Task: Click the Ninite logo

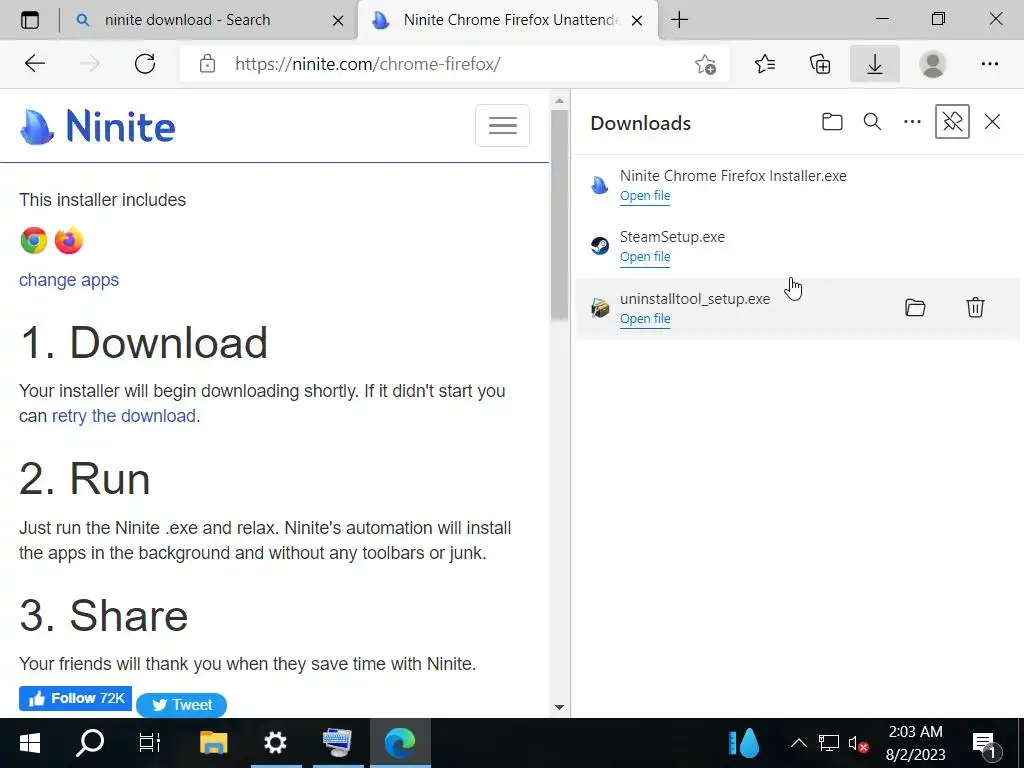Action: [x=98, y=125]
